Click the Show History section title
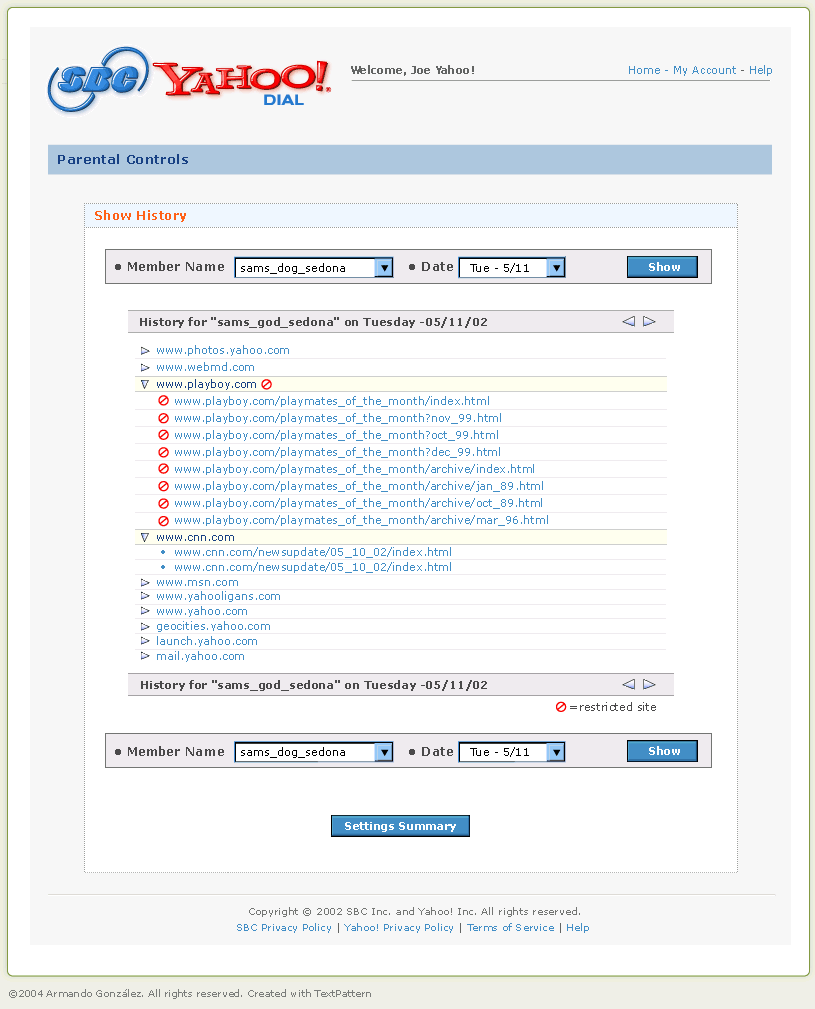The image size is (815, 1009). pos(140,214)
